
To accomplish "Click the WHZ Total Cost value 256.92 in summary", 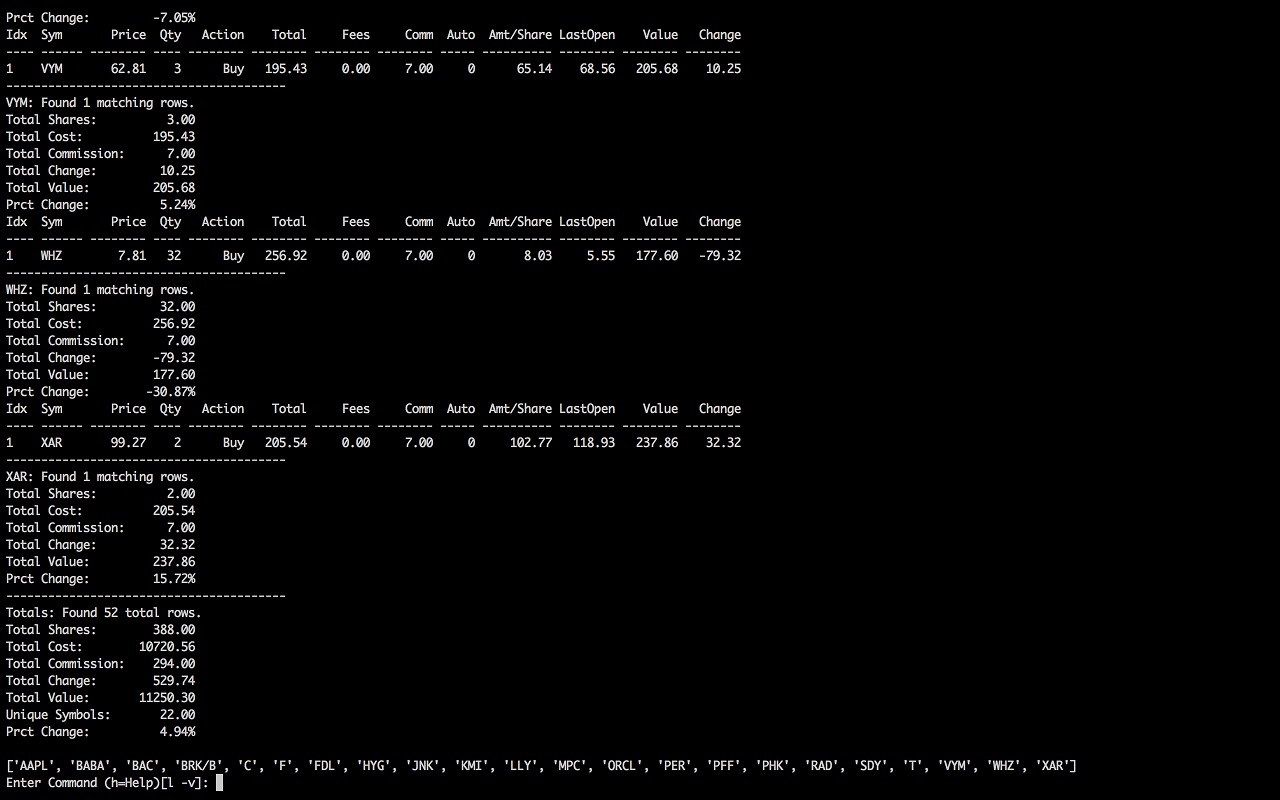I will tap(174, 324).
